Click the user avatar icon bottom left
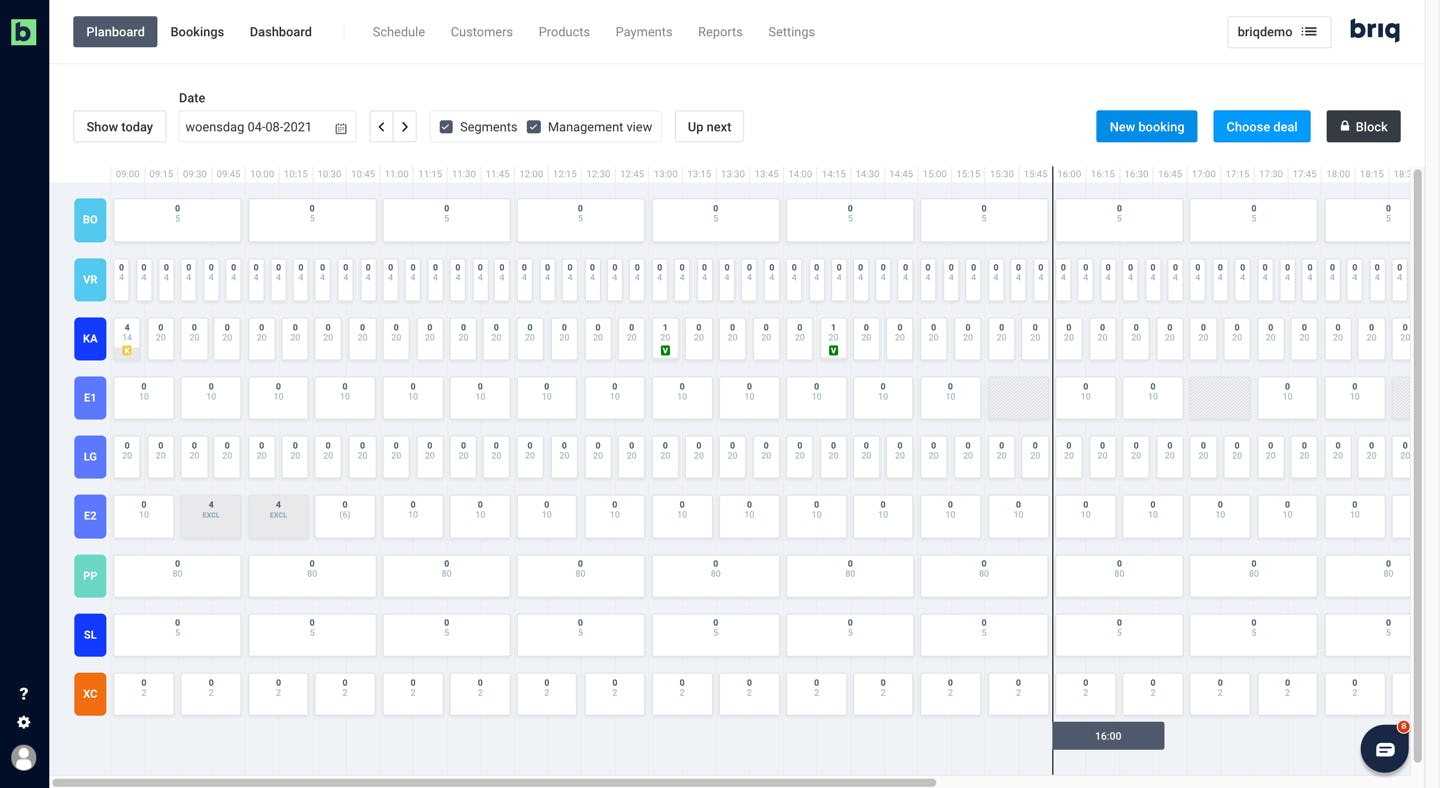The width and height of the screenshot is (1440, 788). point(23,757)
